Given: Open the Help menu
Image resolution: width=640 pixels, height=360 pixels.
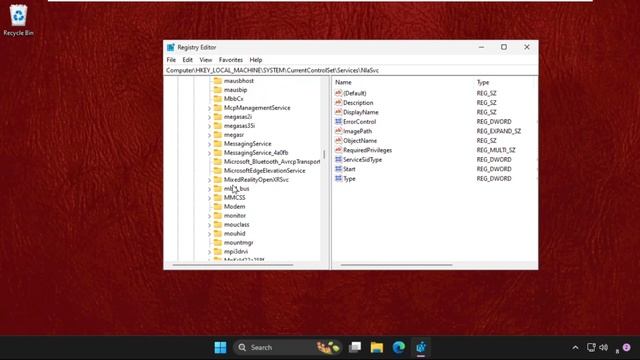Looking at the screenshot, I should [x=256, y=60].
